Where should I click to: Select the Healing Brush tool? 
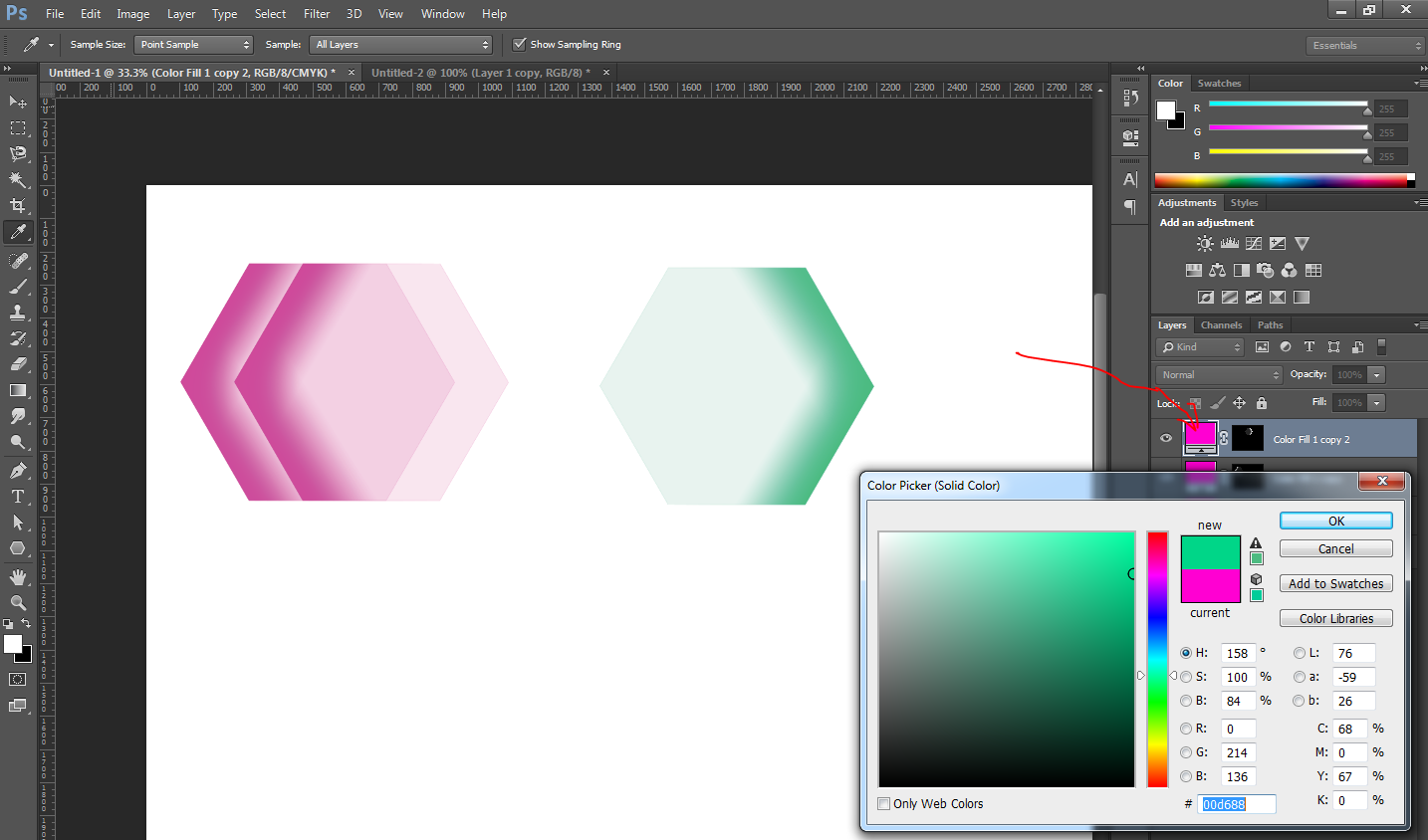click(18, 261)
